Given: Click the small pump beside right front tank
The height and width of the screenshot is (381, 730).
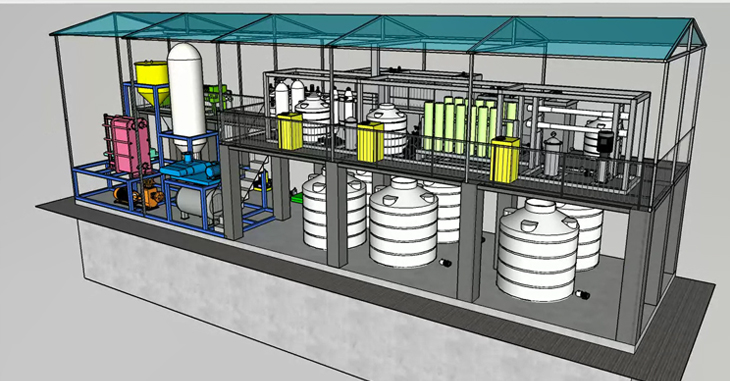Looking at the screenshot, I should tap(582, 294).
